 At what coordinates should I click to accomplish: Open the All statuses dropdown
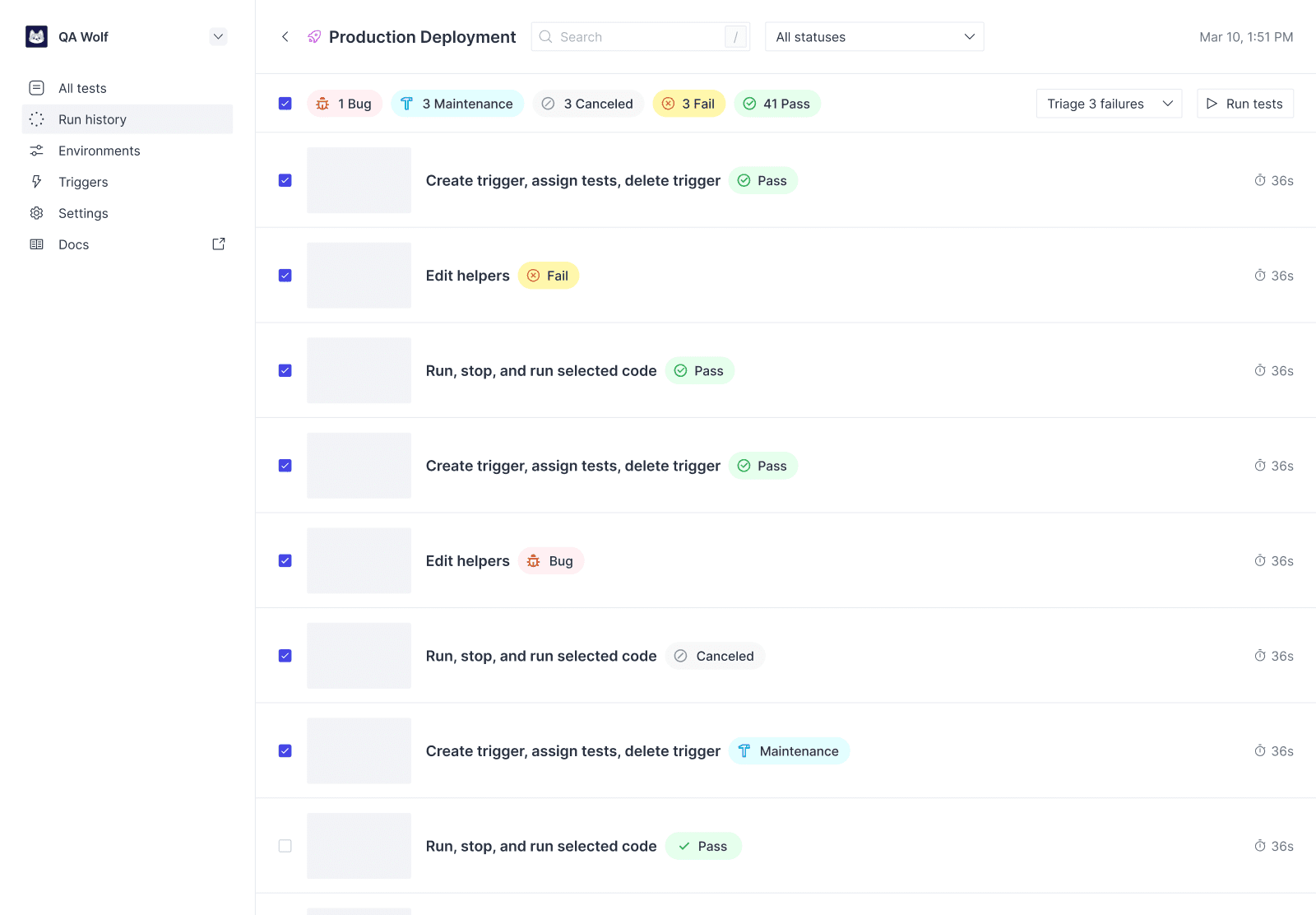click(874, 36)
